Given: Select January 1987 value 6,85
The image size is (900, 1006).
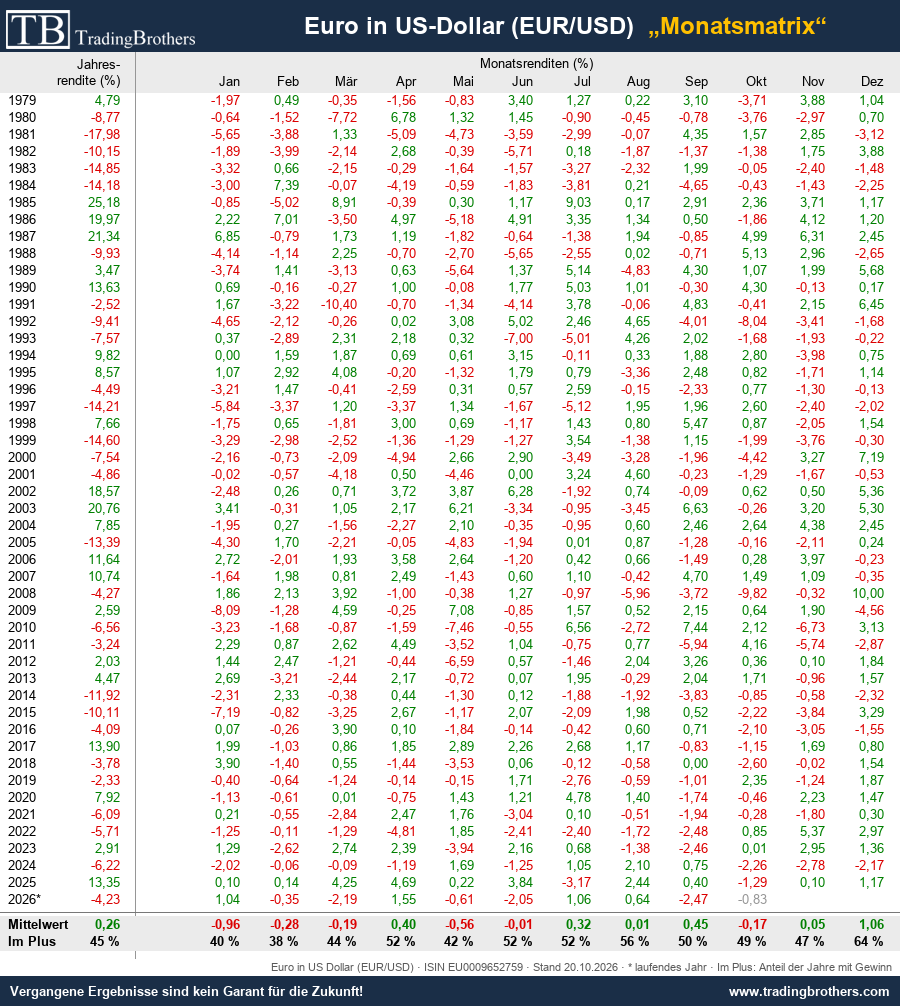Looking at the screenshot, I should pyautogui.click(x=227, y=236).
